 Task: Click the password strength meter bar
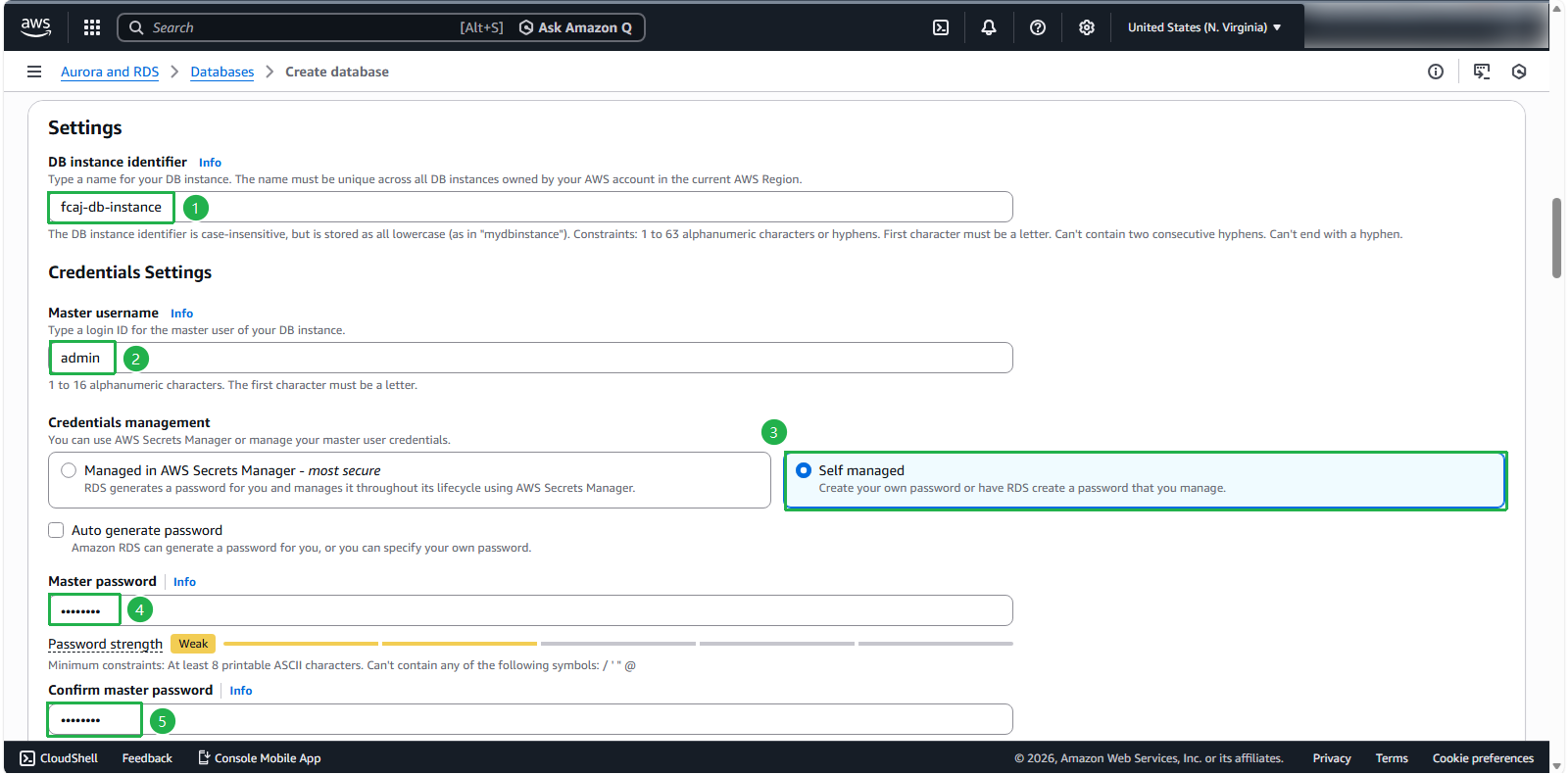618,644
